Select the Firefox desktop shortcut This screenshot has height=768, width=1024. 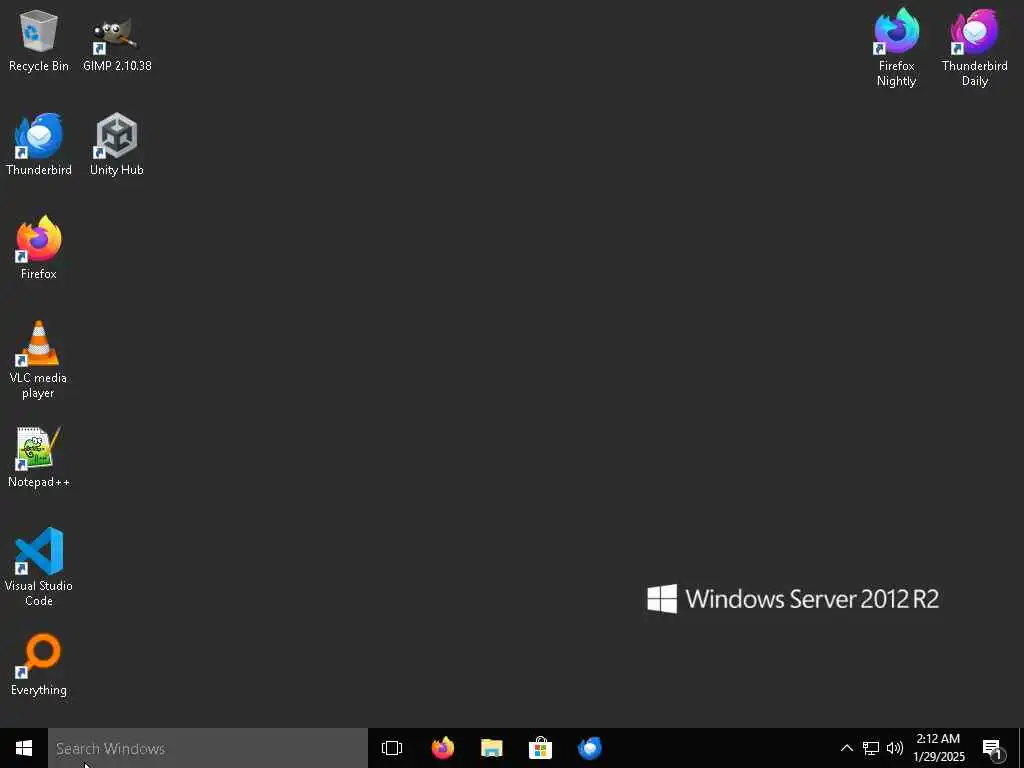[39, 248]
